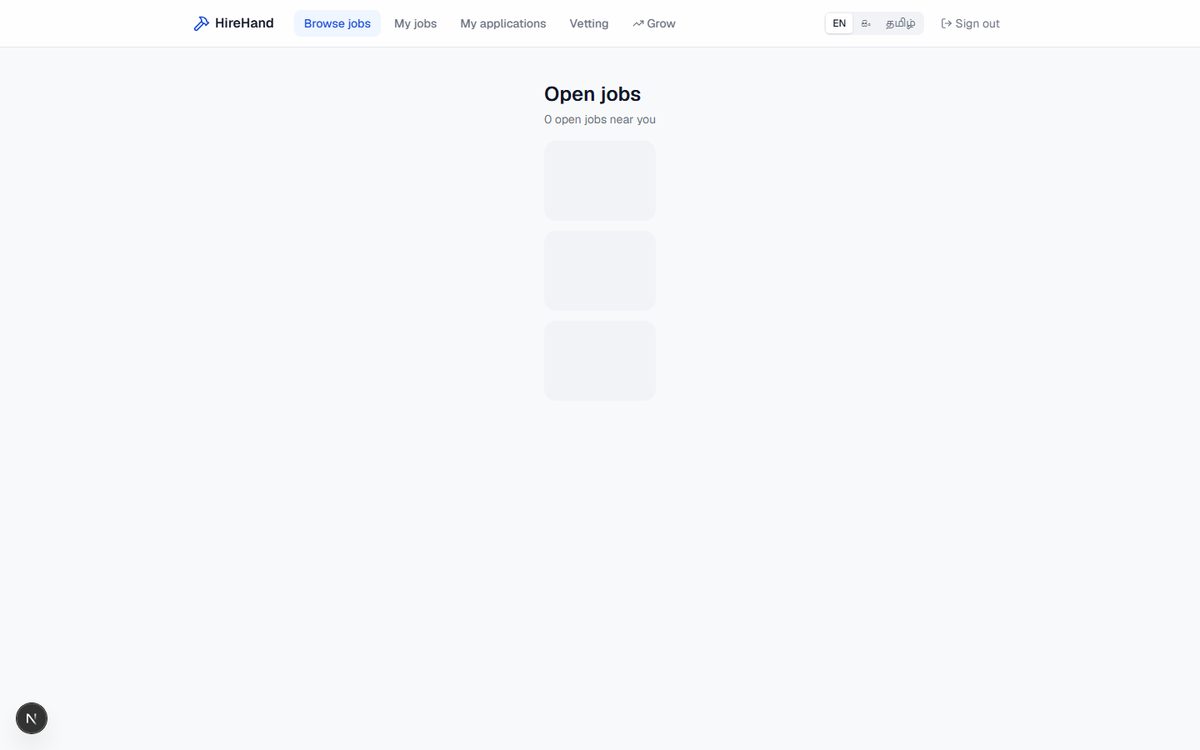Screen dimensions: 1200x750
Task: Open the HireHand home link text
Action: tap(244, 23)
